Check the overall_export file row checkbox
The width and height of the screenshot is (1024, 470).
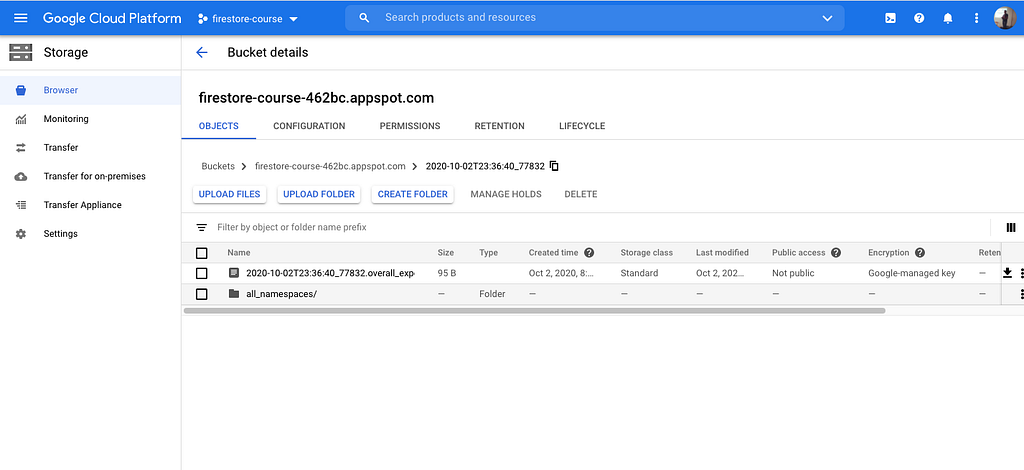click(x=202, y=273)
